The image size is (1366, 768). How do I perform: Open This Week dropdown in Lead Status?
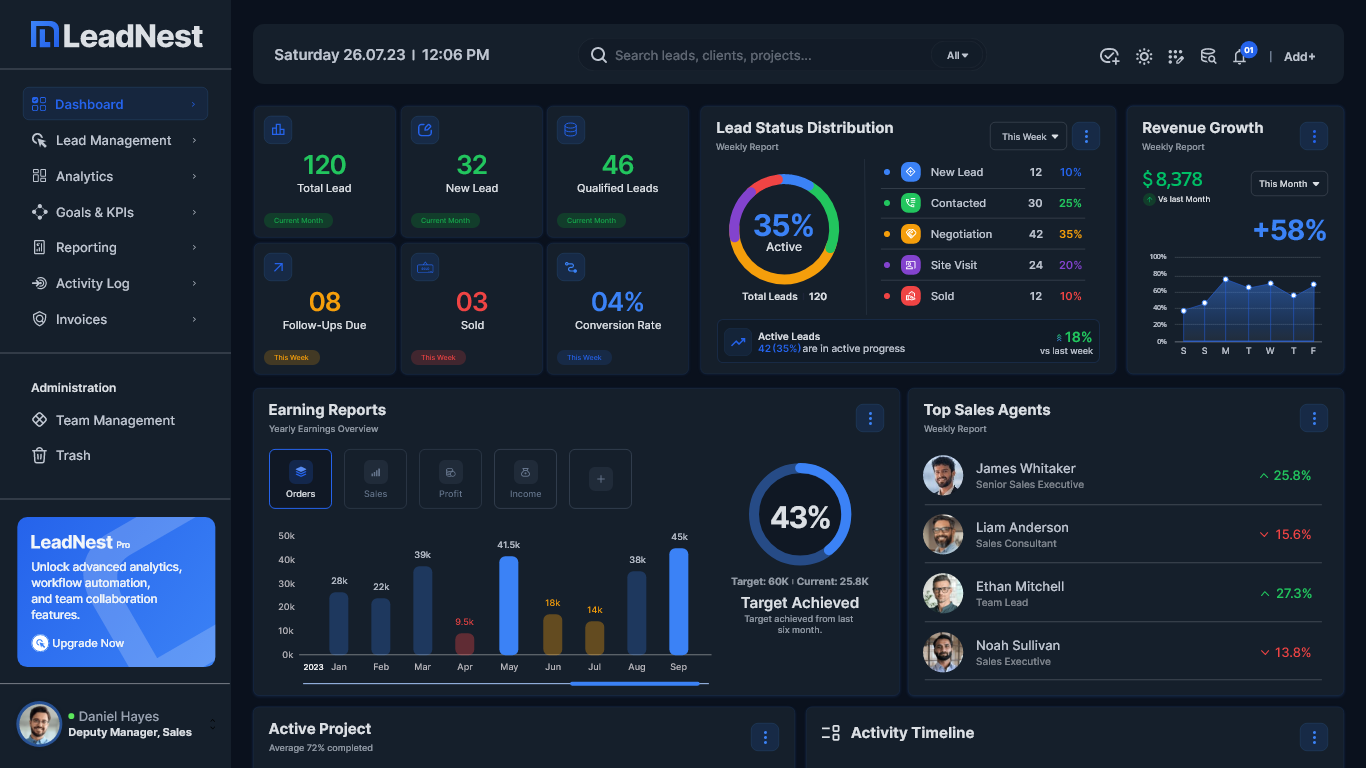pos(1028,136)
